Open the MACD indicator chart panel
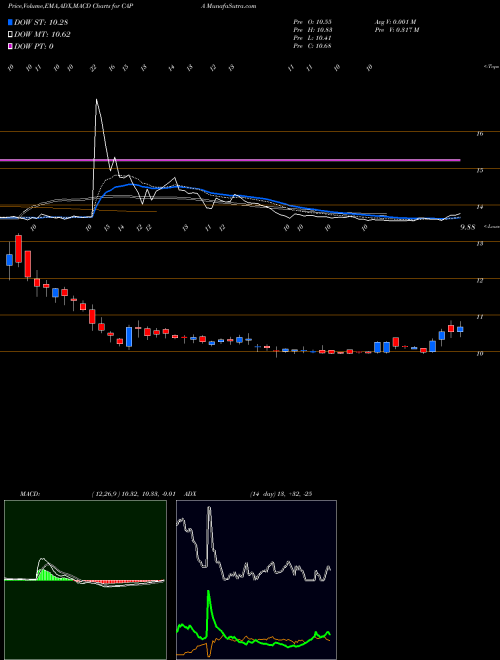The image size is (500, 660). (85, 580)
